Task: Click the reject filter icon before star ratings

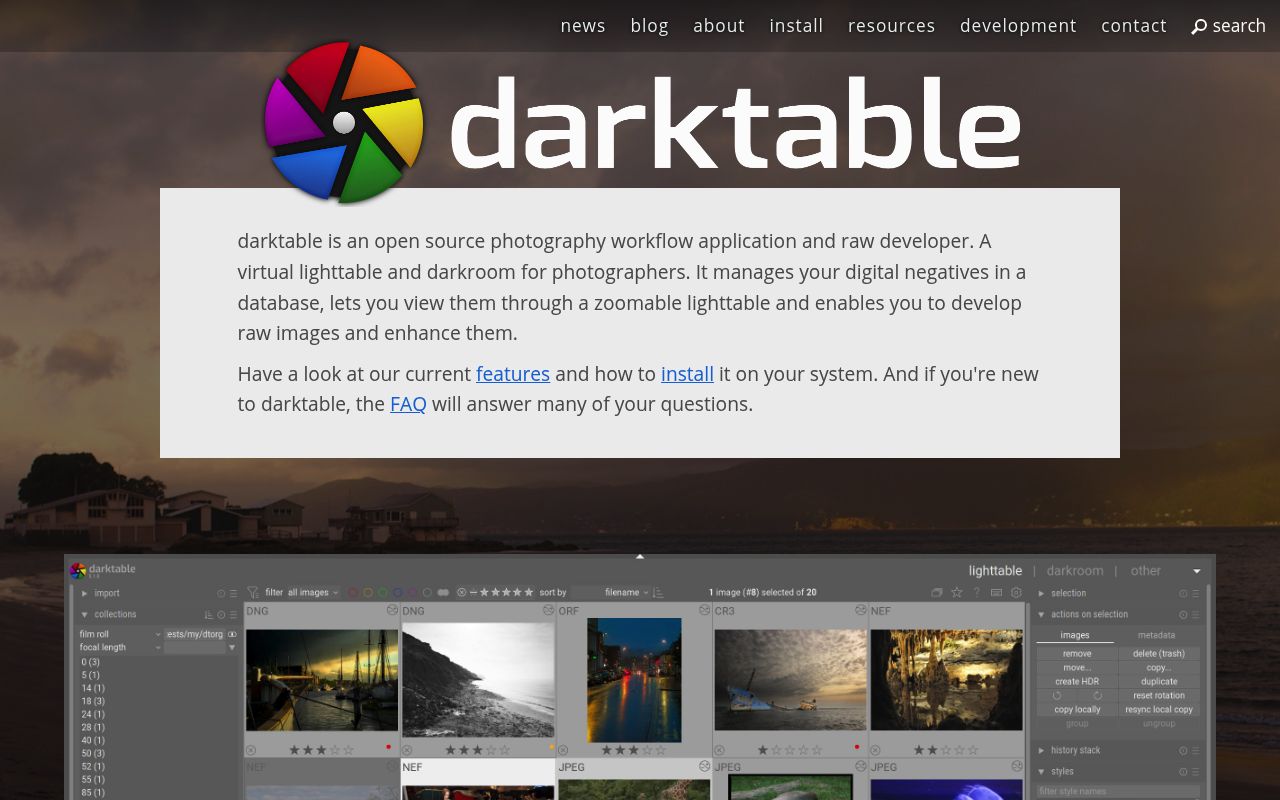Action: click(462, 592)
